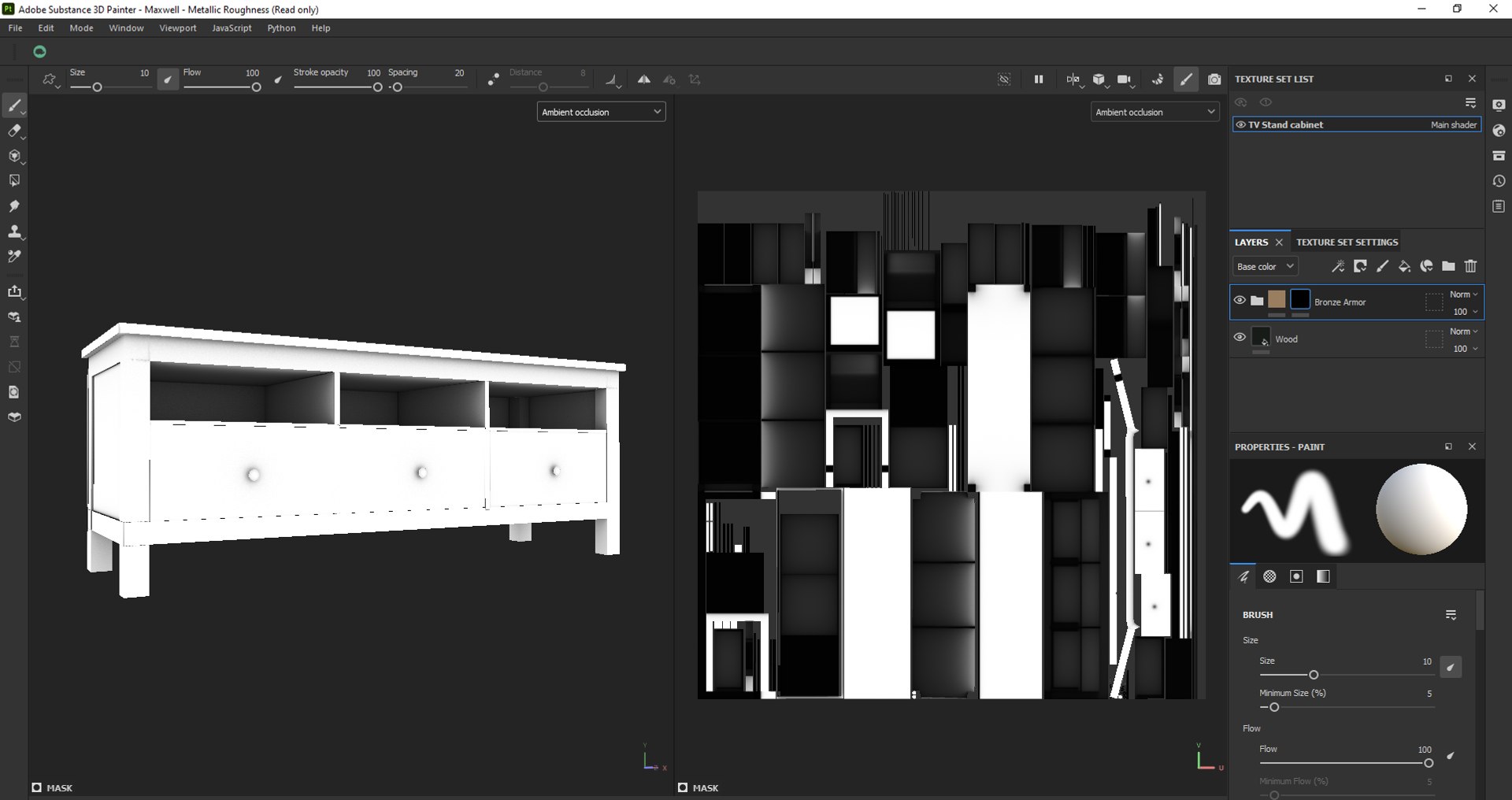
Task: Click the rotating environment icon in viewport toolbar
Action: (x=1158, y=80)
